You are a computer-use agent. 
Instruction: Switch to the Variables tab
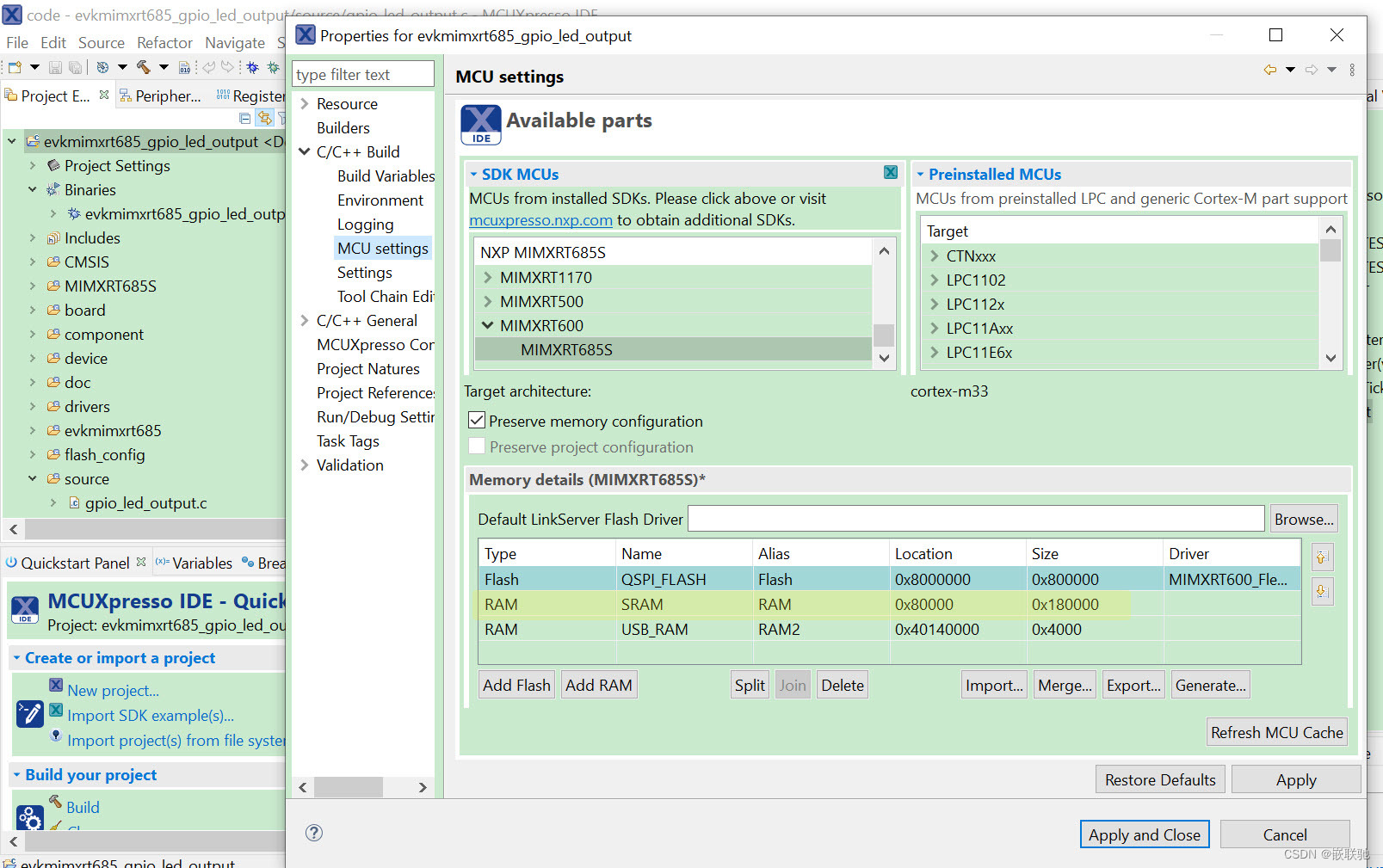(194, 563)
